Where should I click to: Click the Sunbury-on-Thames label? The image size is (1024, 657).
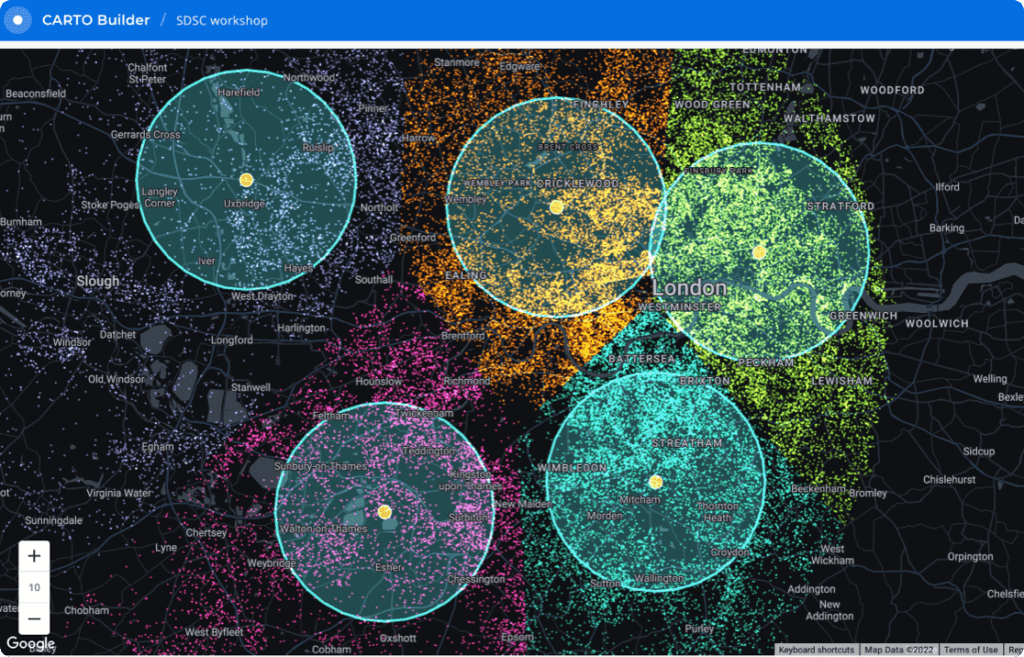click(x=320, y=466)
